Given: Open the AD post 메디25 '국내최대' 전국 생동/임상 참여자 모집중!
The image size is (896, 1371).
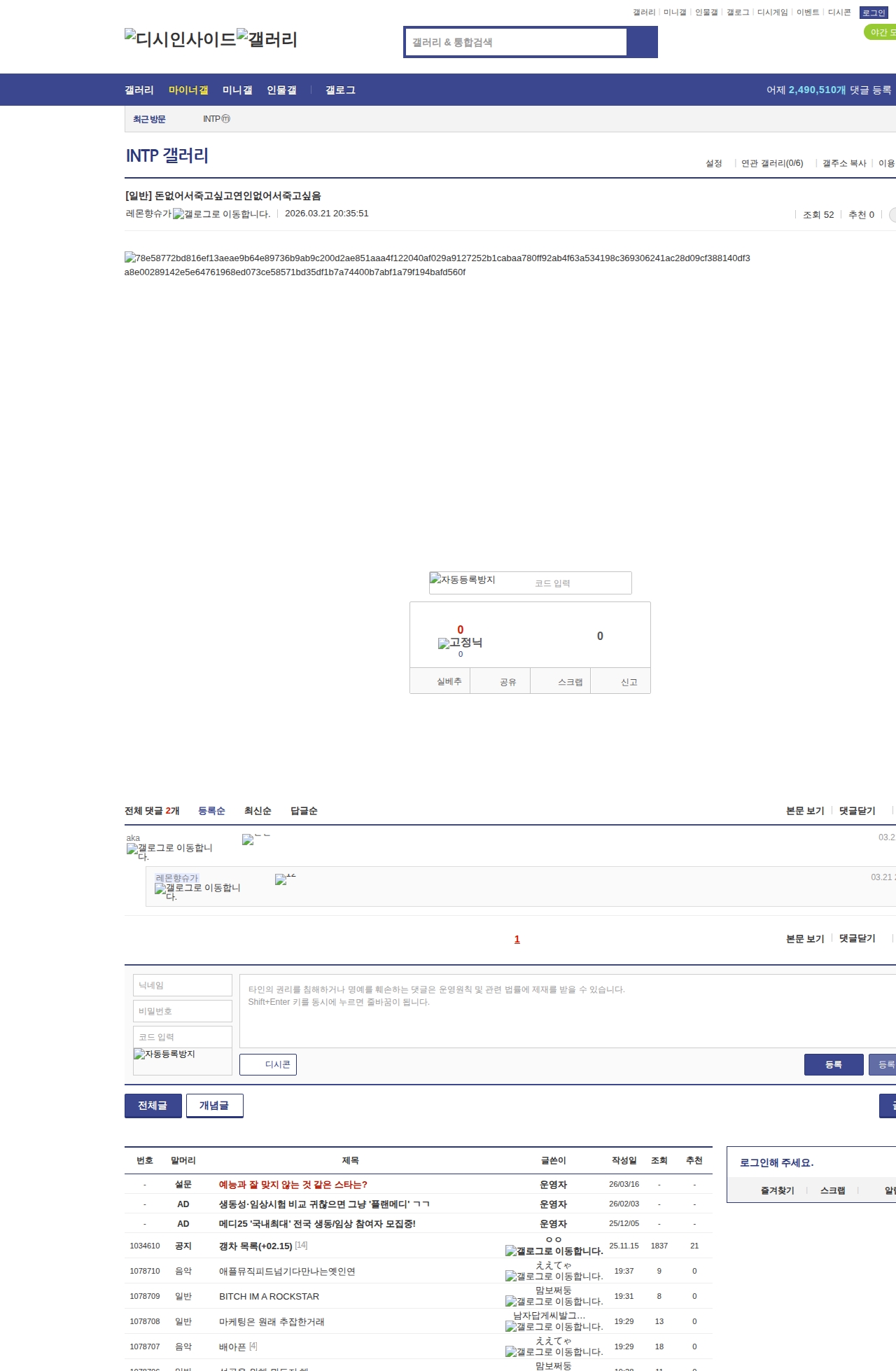Looking at the screenshot, I should click(317, 1224).
